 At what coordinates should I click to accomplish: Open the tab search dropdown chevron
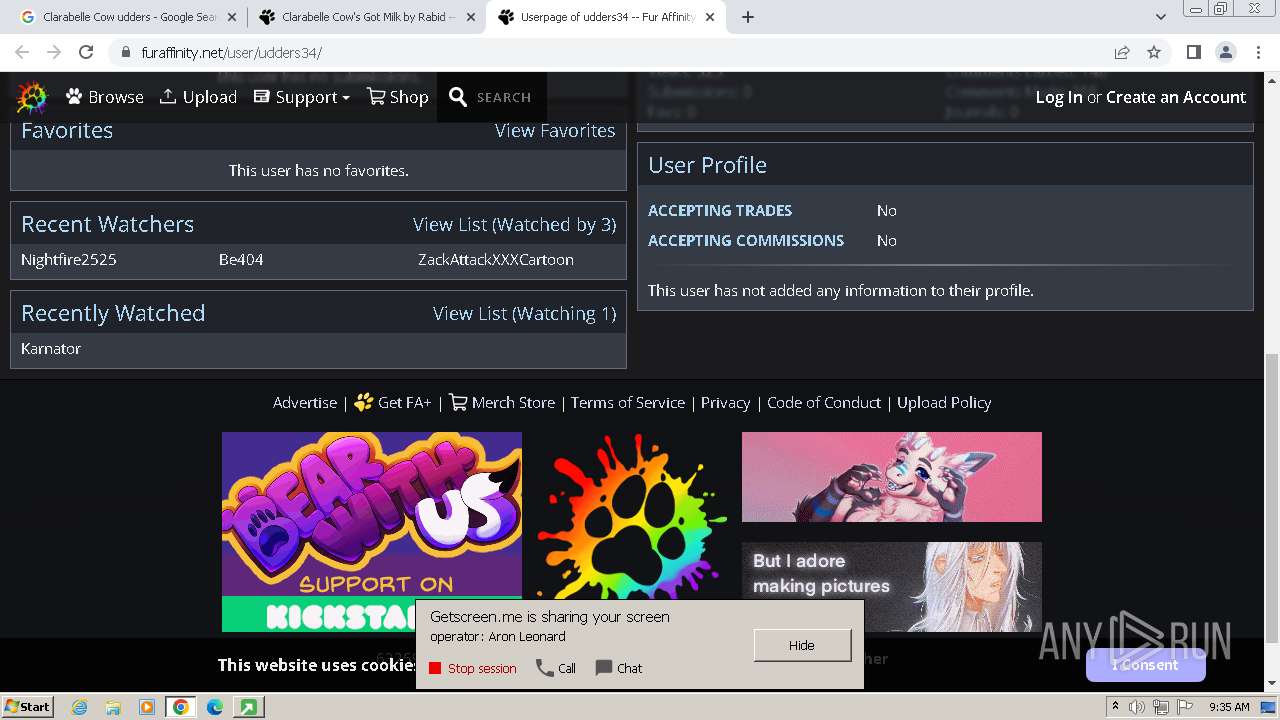click(1160, 17)
